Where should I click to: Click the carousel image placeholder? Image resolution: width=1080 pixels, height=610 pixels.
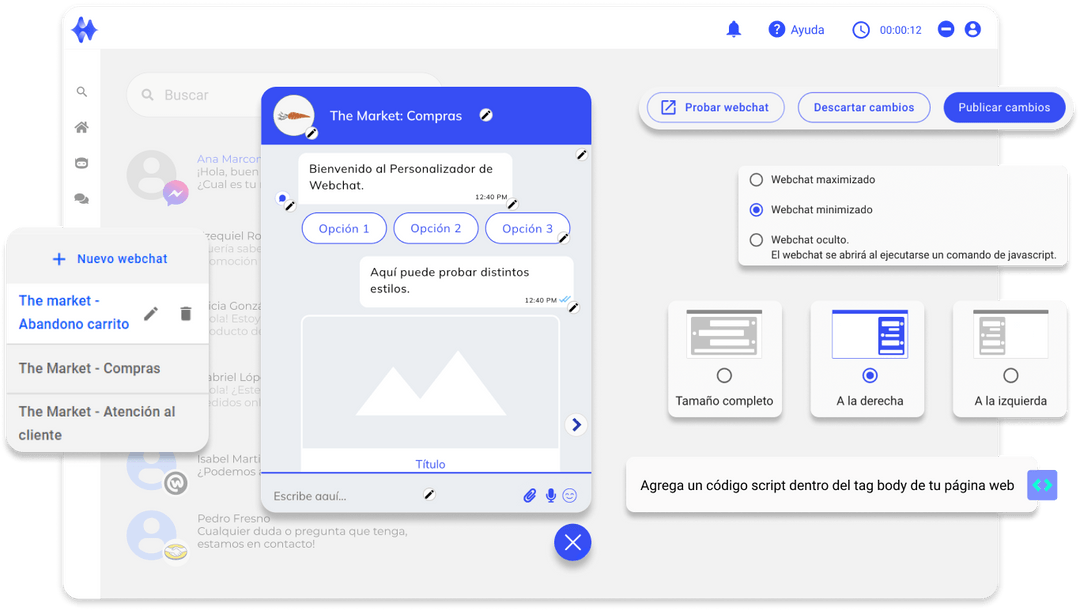[430, 383]
